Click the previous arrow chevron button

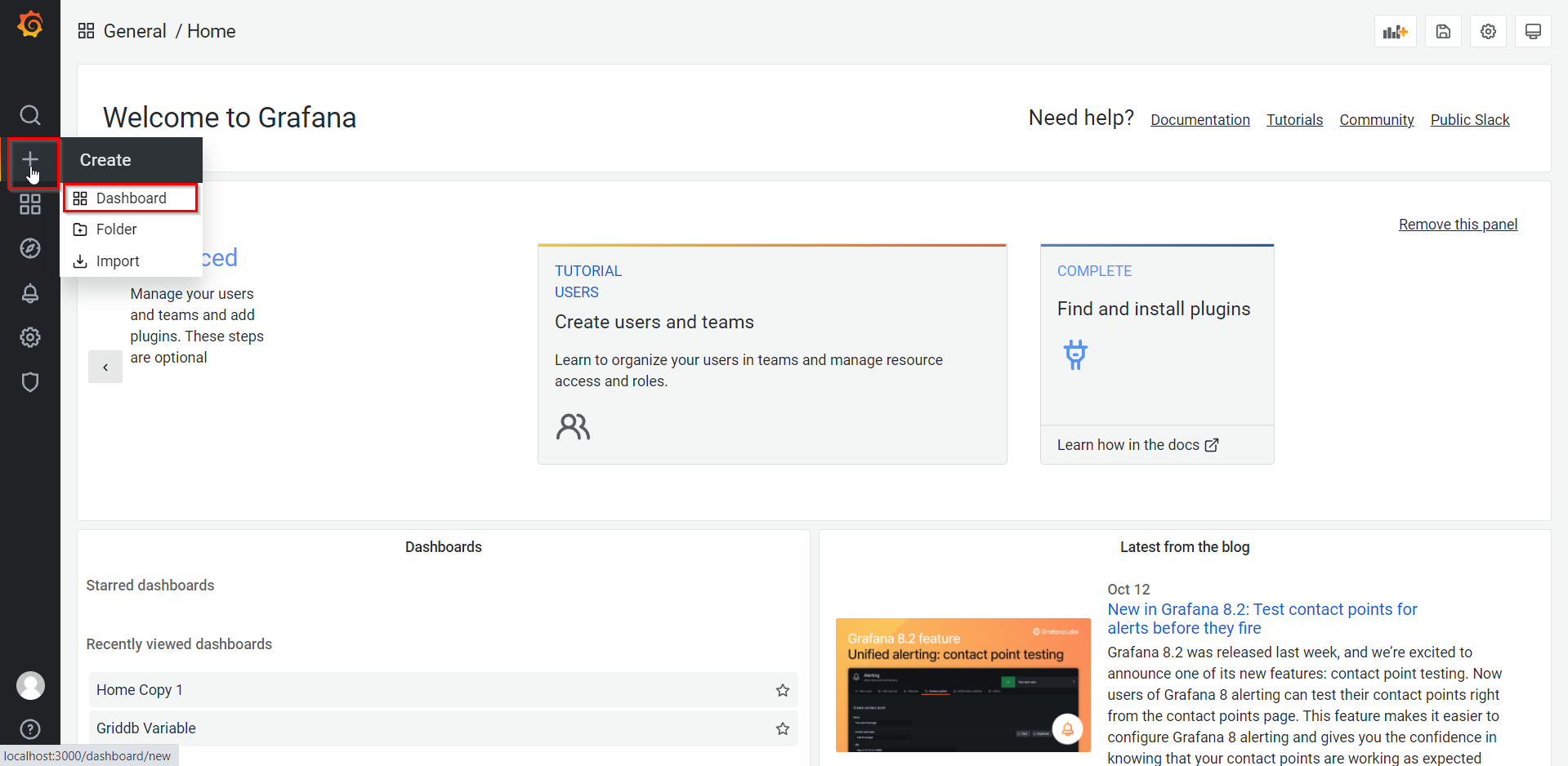coord(105,367)
